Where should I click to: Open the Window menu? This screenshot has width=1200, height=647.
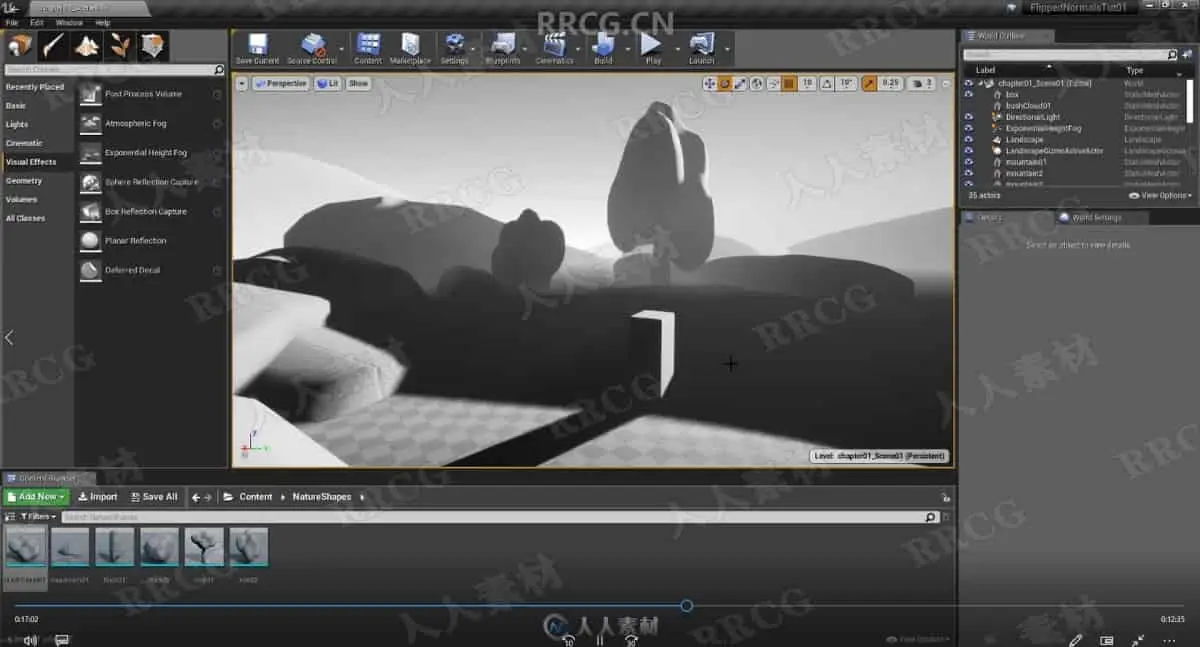pyautogui.click(x=69, y=22)
